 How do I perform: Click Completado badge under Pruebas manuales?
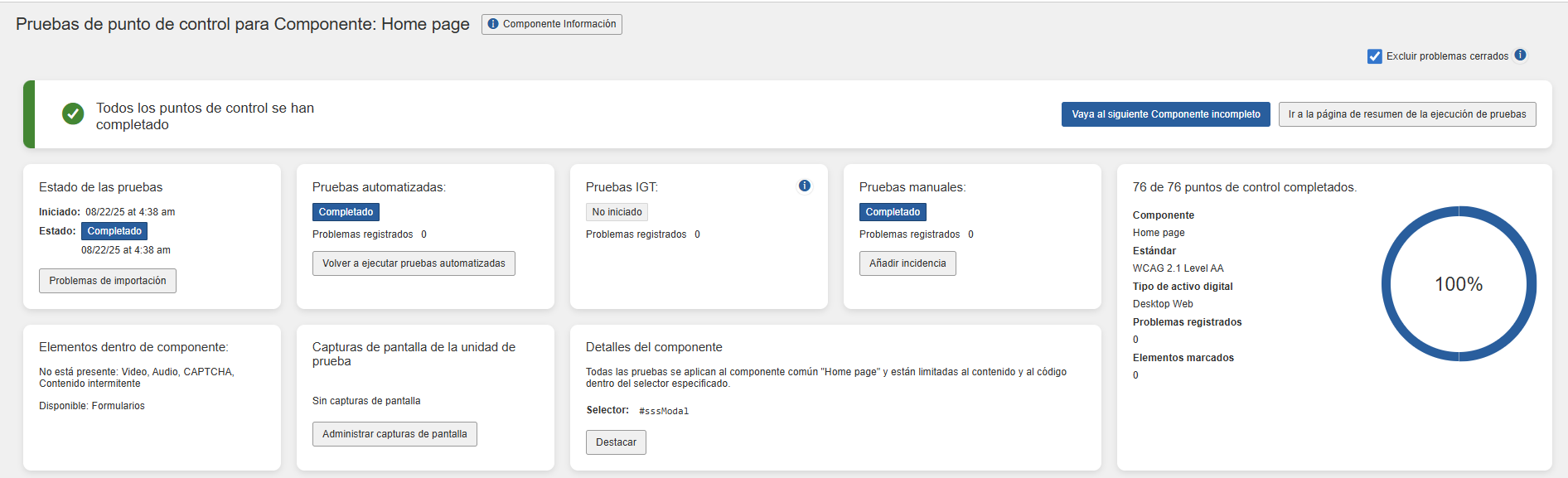click(893, 212)
